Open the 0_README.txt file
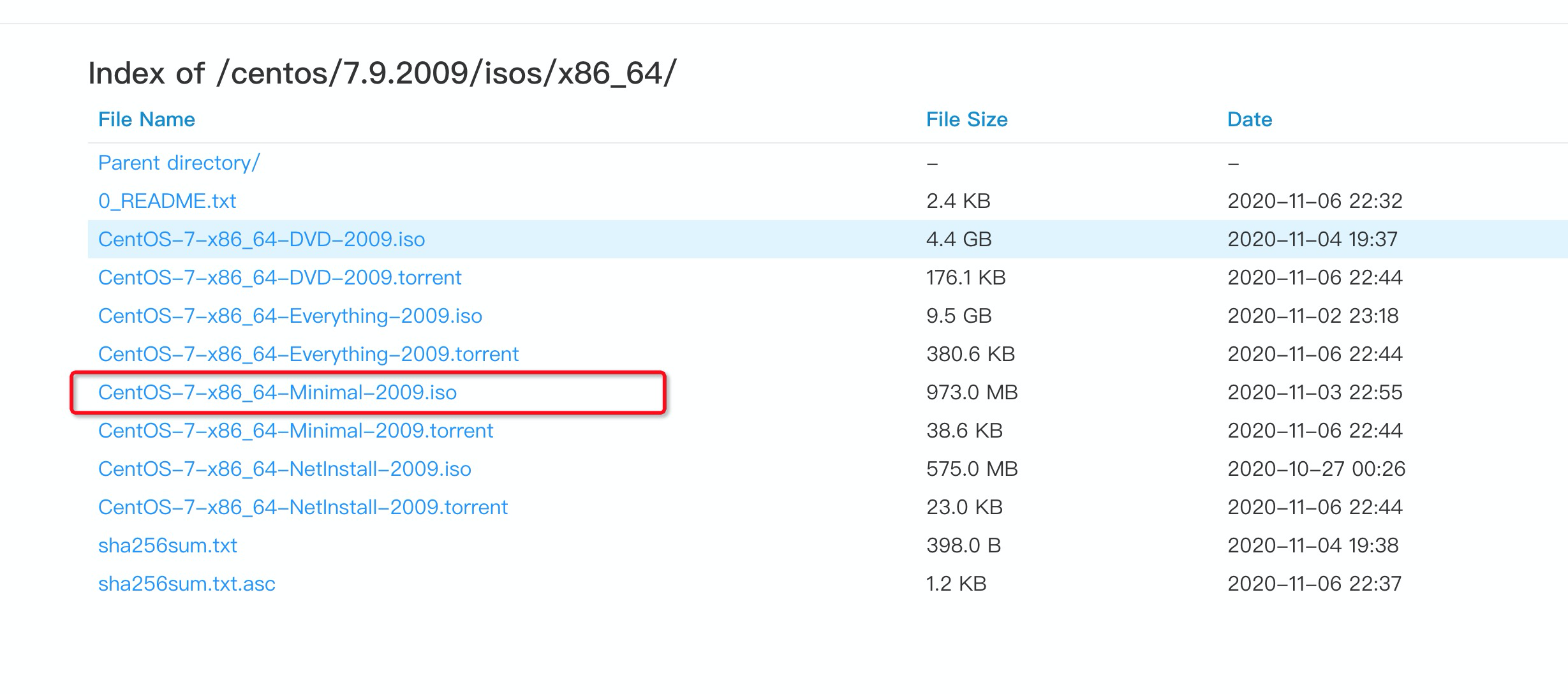This screenshot has width=1568, height=694. click(x=167, y=201)
